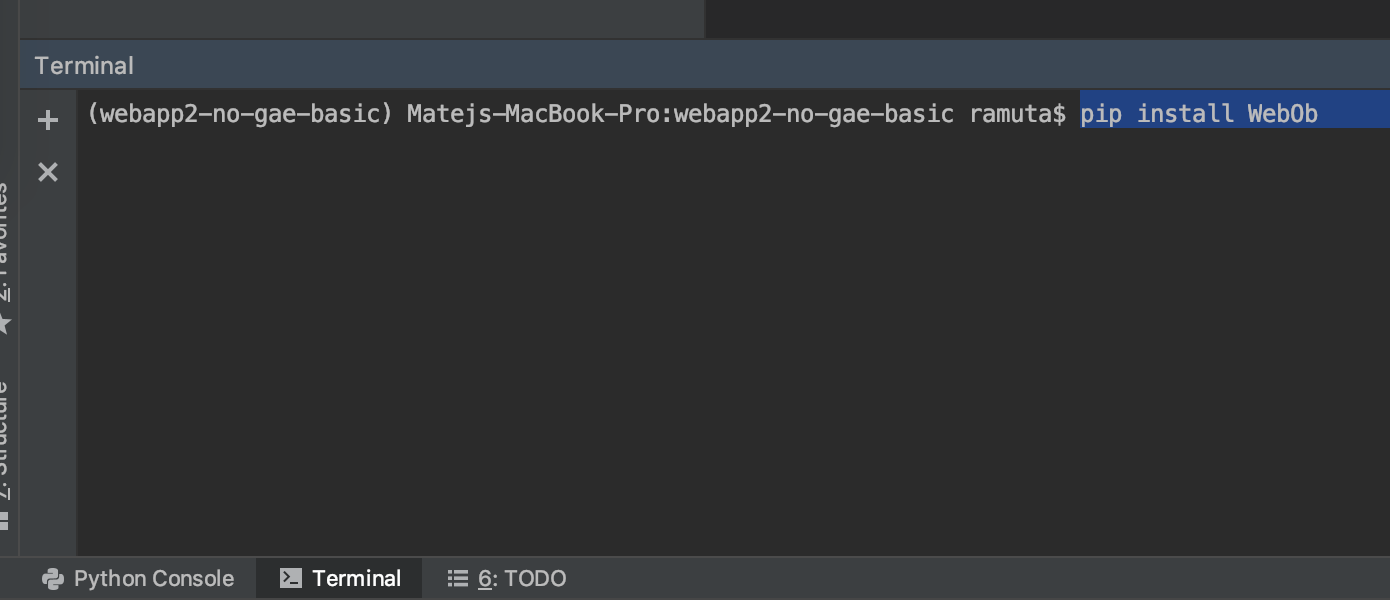Click the Terminal panel title bar text
This screenshot has width=1390, height=600.
click(x=84, y=65)
